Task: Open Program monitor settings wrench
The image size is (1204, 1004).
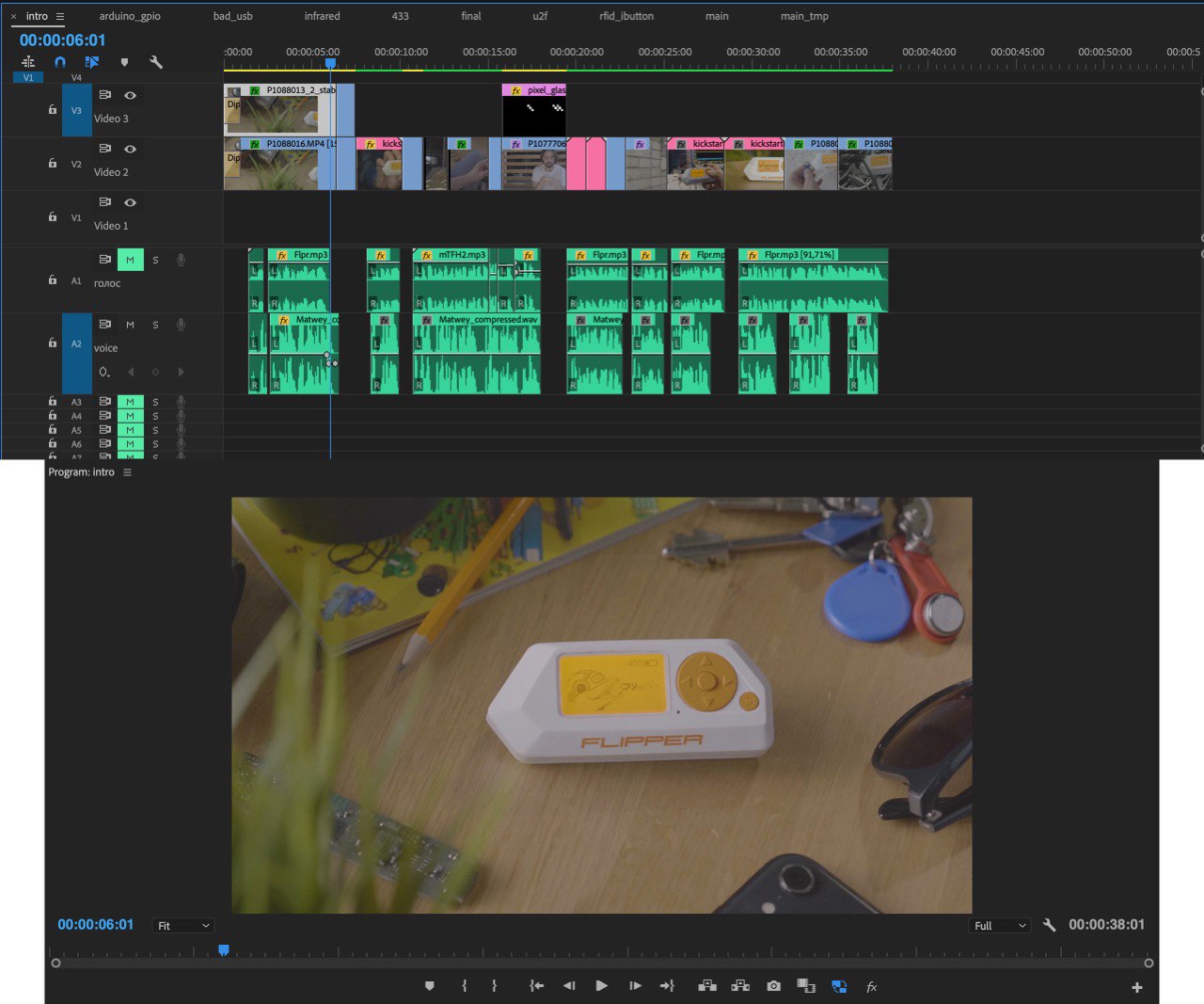Action: 1050,925
